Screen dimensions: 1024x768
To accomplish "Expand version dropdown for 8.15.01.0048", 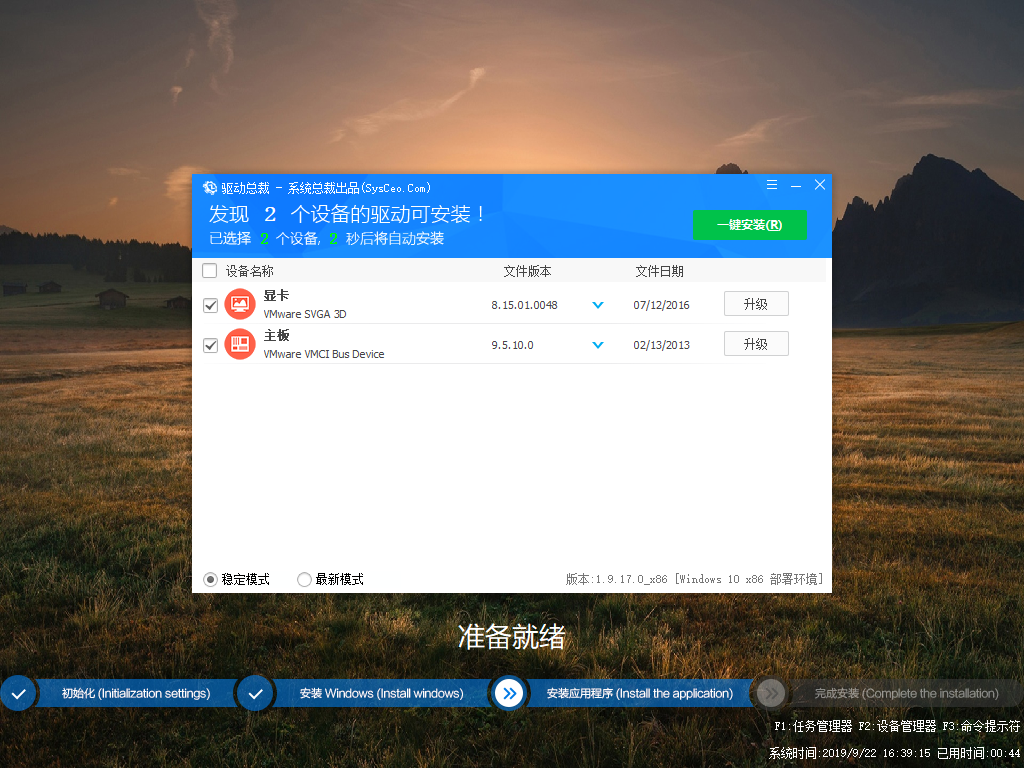I will (x=598, y=305).
